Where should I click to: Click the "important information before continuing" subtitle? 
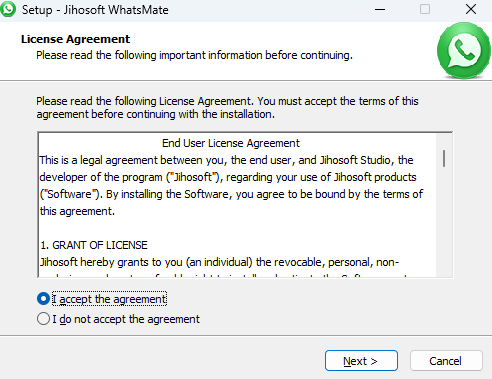click(194, 55)
